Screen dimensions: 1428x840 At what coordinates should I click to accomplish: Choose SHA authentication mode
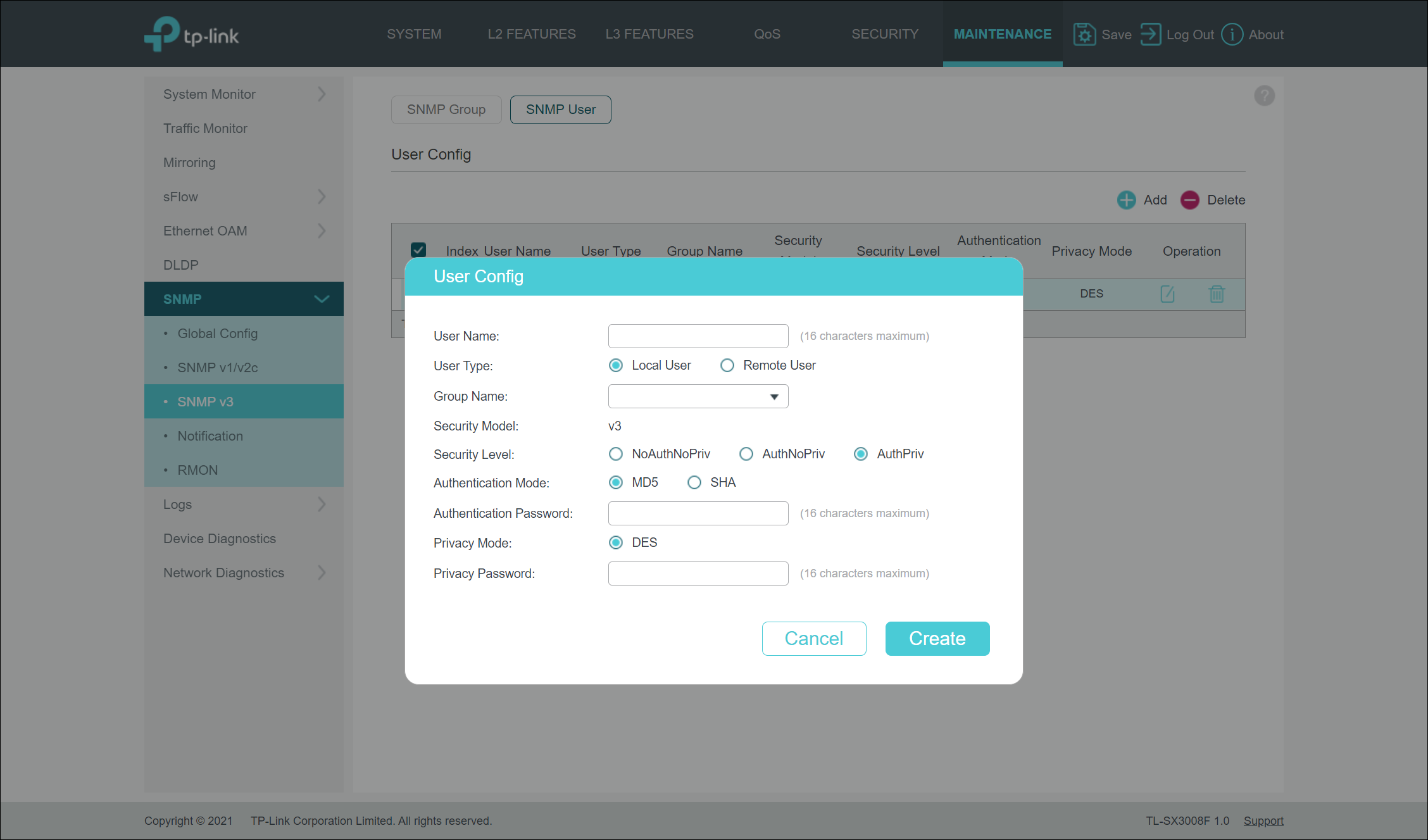(x=694, y=482)
